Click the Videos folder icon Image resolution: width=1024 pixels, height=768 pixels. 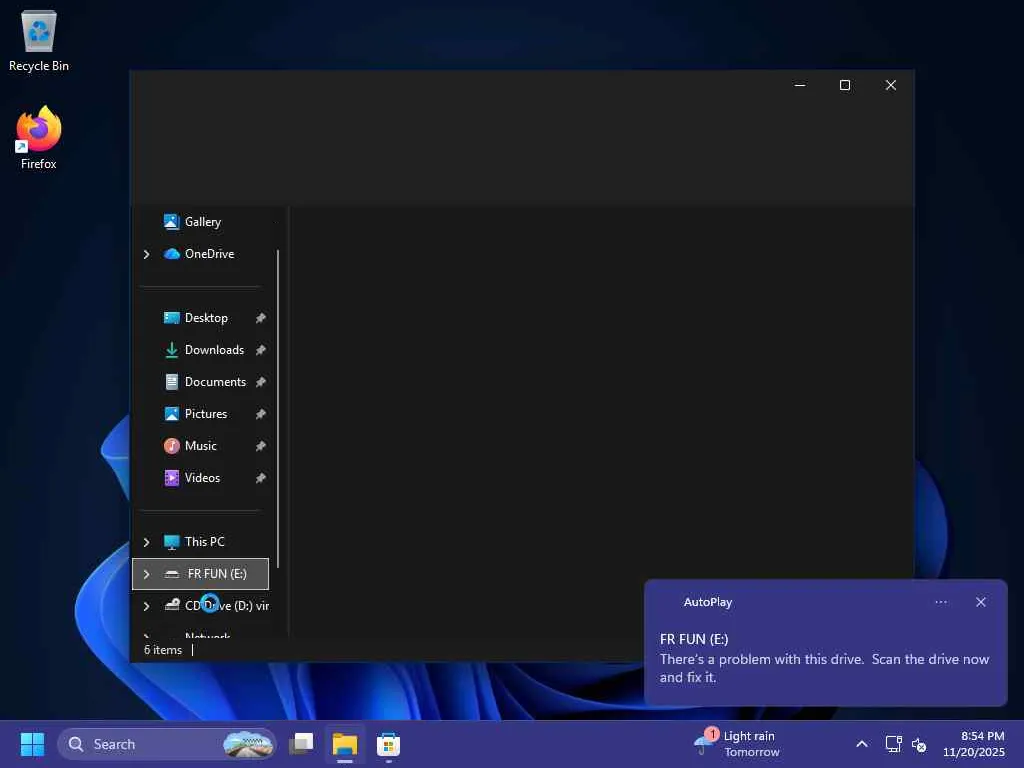pos(171,478)
